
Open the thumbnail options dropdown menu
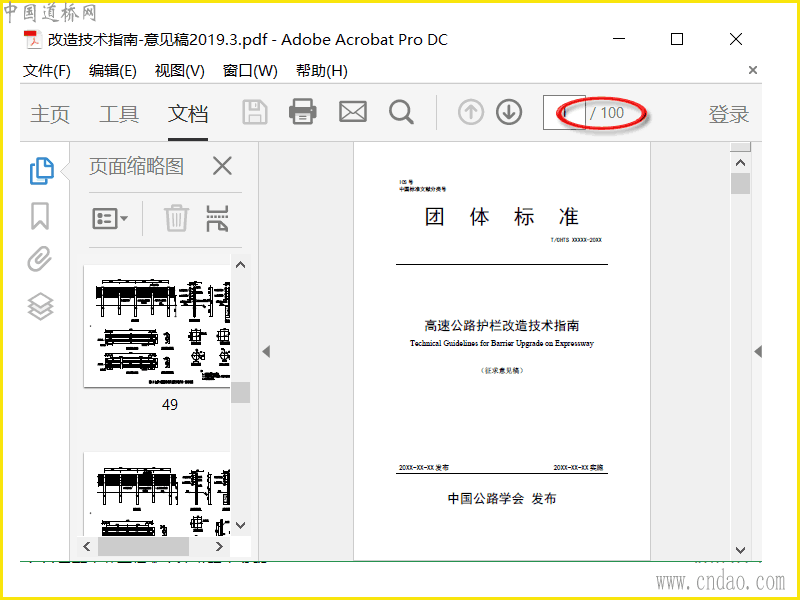[x=109, y=218]
